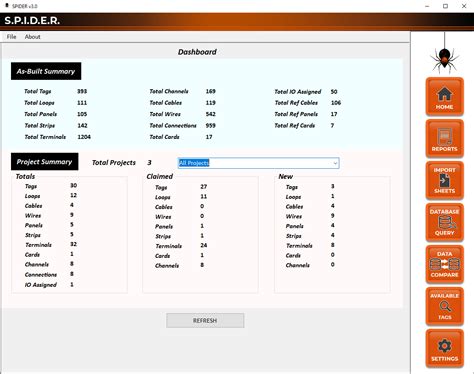Screen dimensions: 474x374
Task: Open the Available Tags search
Action: pos(444,307)
